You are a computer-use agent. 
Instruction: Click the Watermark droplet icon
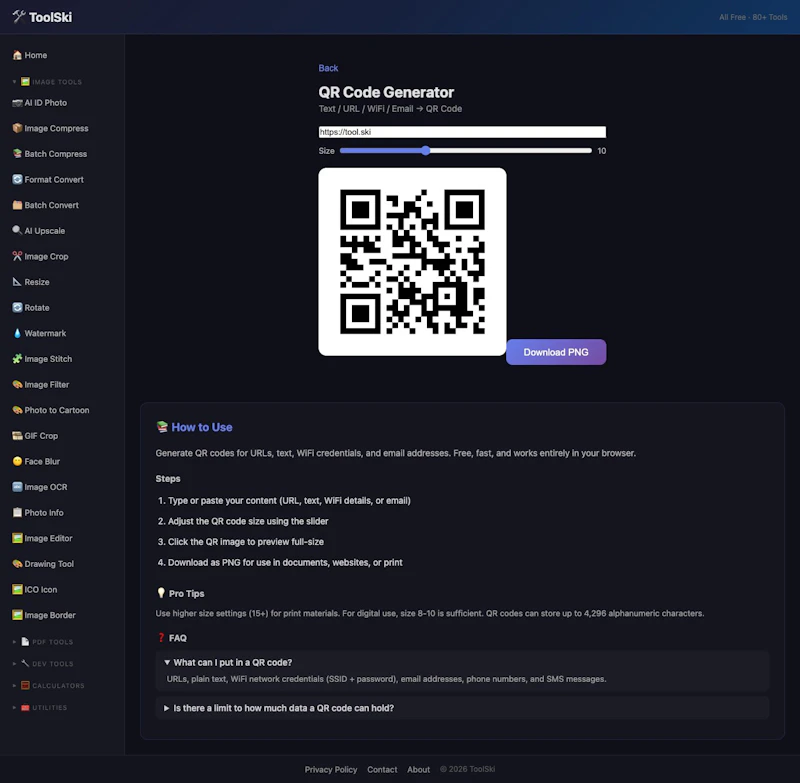(17, 333)
